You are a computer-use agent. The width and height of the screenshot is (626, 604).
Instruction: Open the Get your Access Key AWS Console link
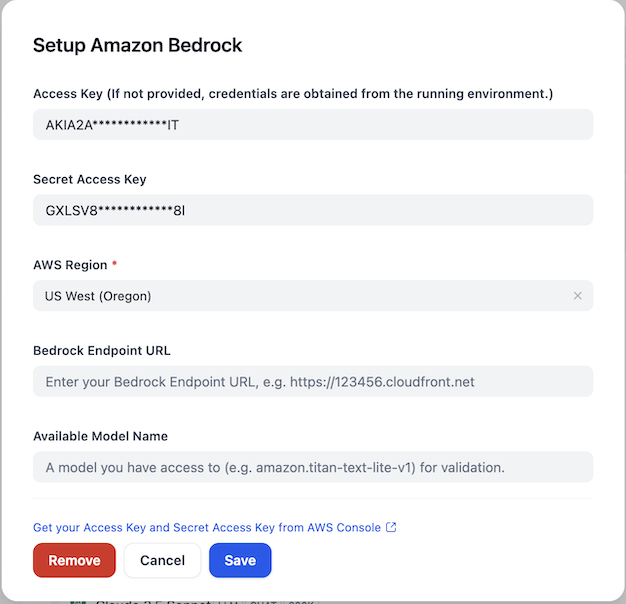click(207, 527)
